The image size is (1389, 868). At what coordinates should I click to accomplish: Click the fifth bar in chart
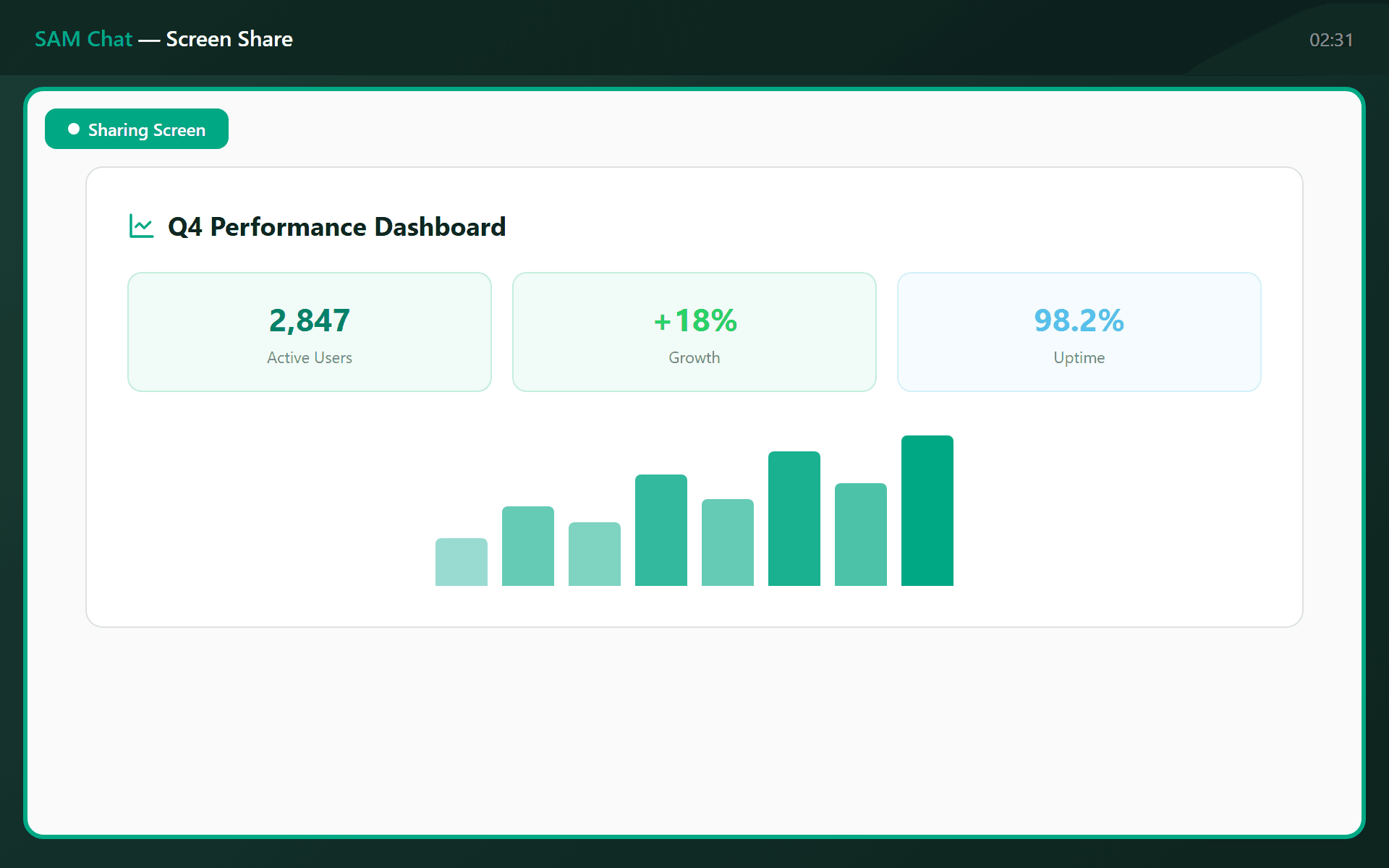(728, 542)
